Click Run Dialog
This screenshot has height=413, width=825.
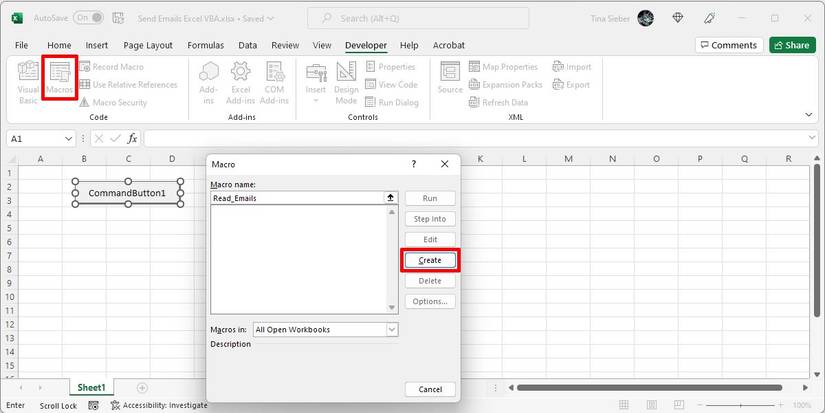[x=391, y=103]
